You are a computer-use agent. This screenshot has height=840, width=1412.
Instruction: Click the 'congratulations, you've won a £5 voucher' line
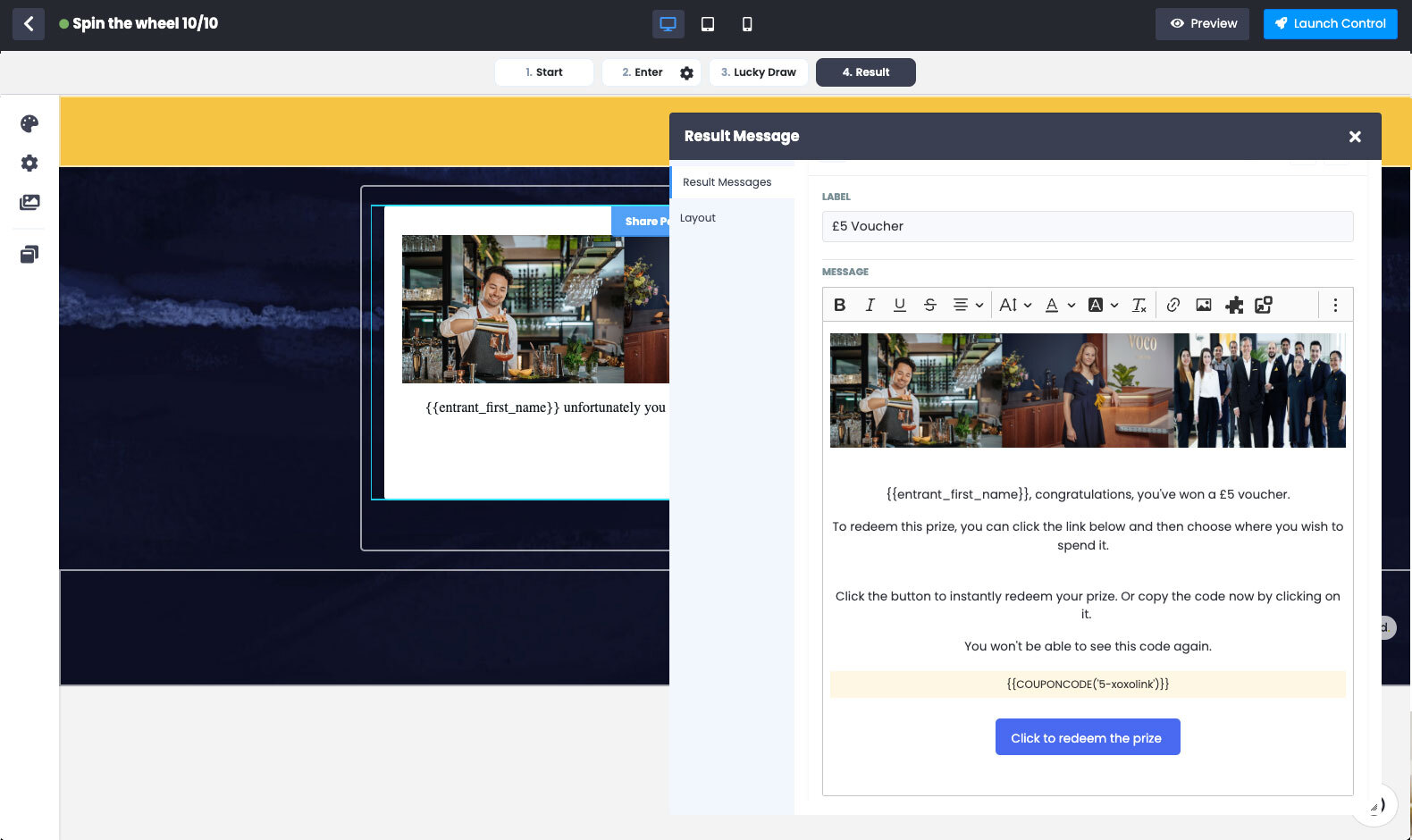[x=1088, y=494]
